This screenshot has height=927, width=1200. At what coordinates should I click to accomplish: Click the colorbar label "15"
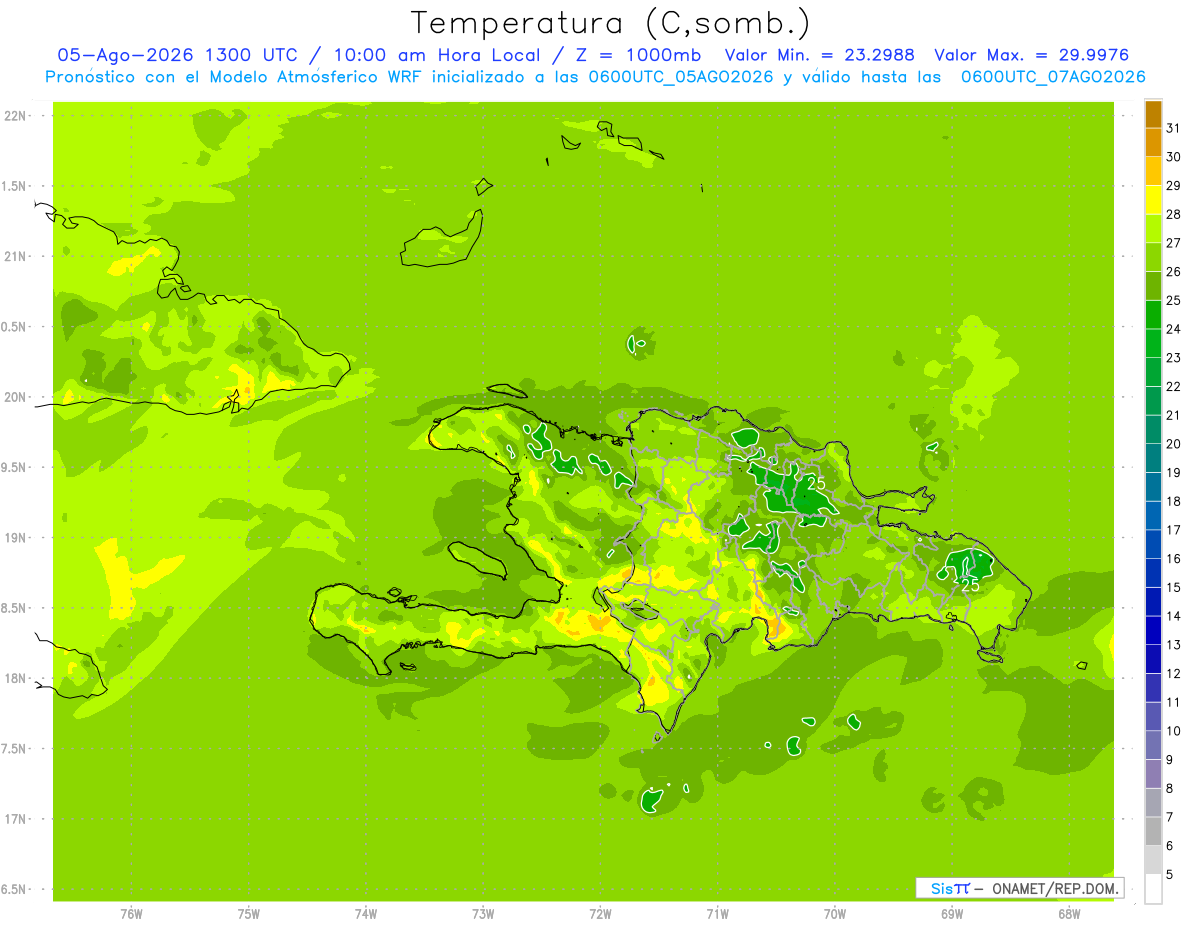pyautogui.click(x=1174, y=587)
